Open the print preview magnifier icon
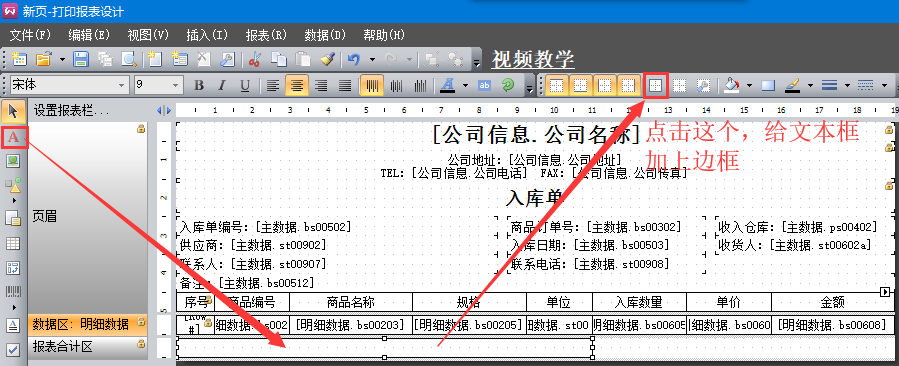Screen dimensions: 899x366 129,59
